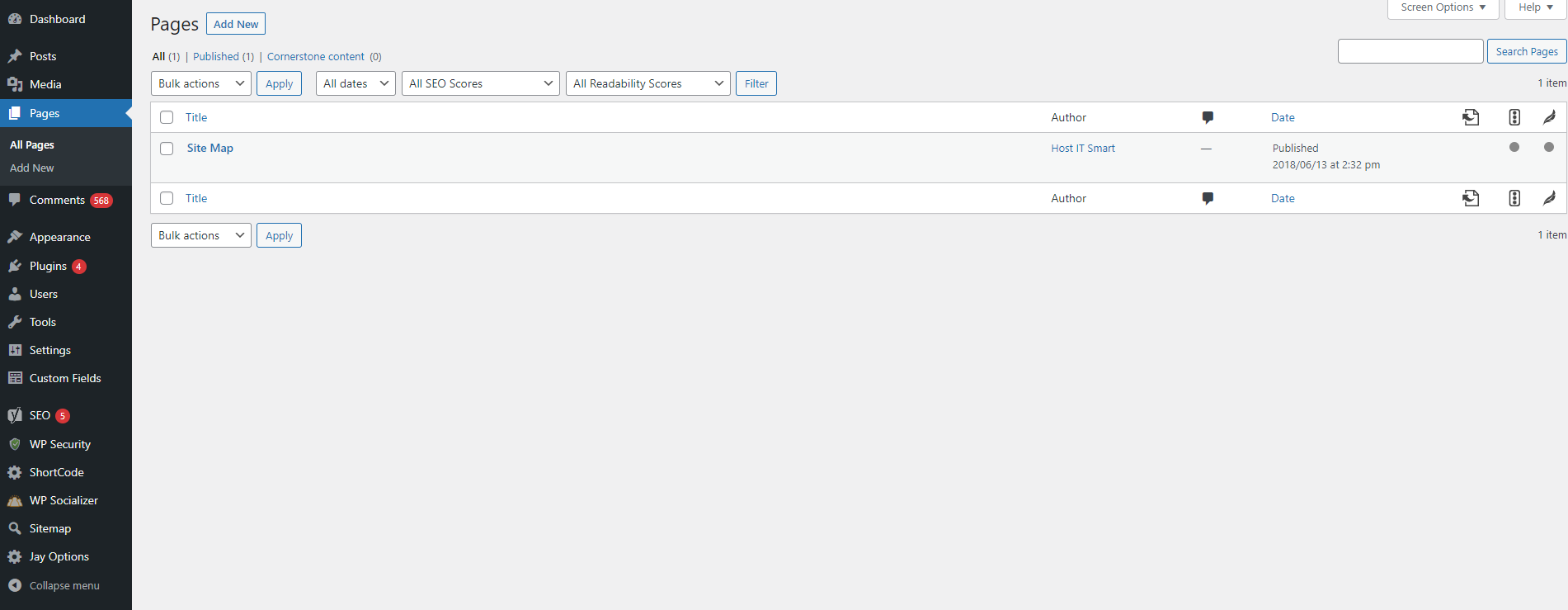Tick the select-all checkbox in table footer
This screenshot has width=1568, height=610.
[167, 198]
